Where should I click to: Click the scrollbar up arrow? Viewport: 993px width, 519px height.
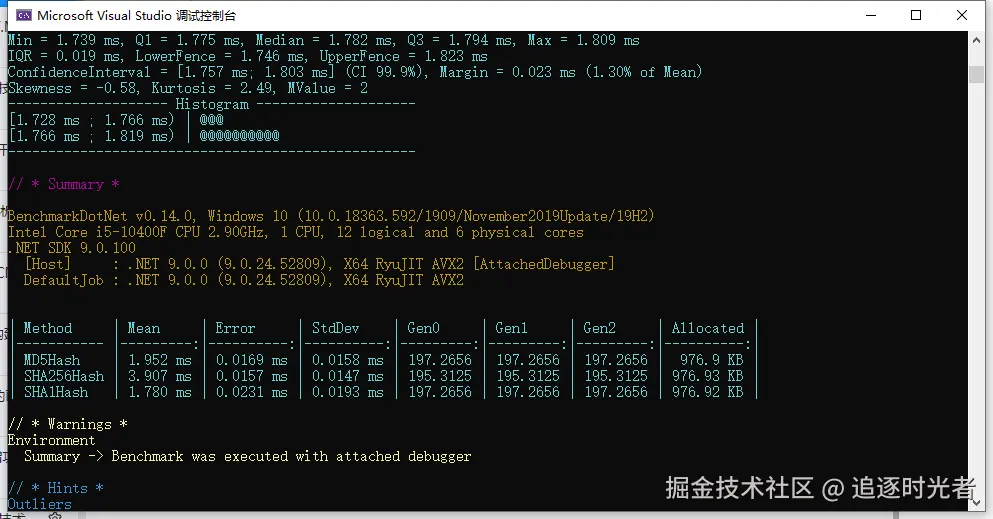click(977, 39)
